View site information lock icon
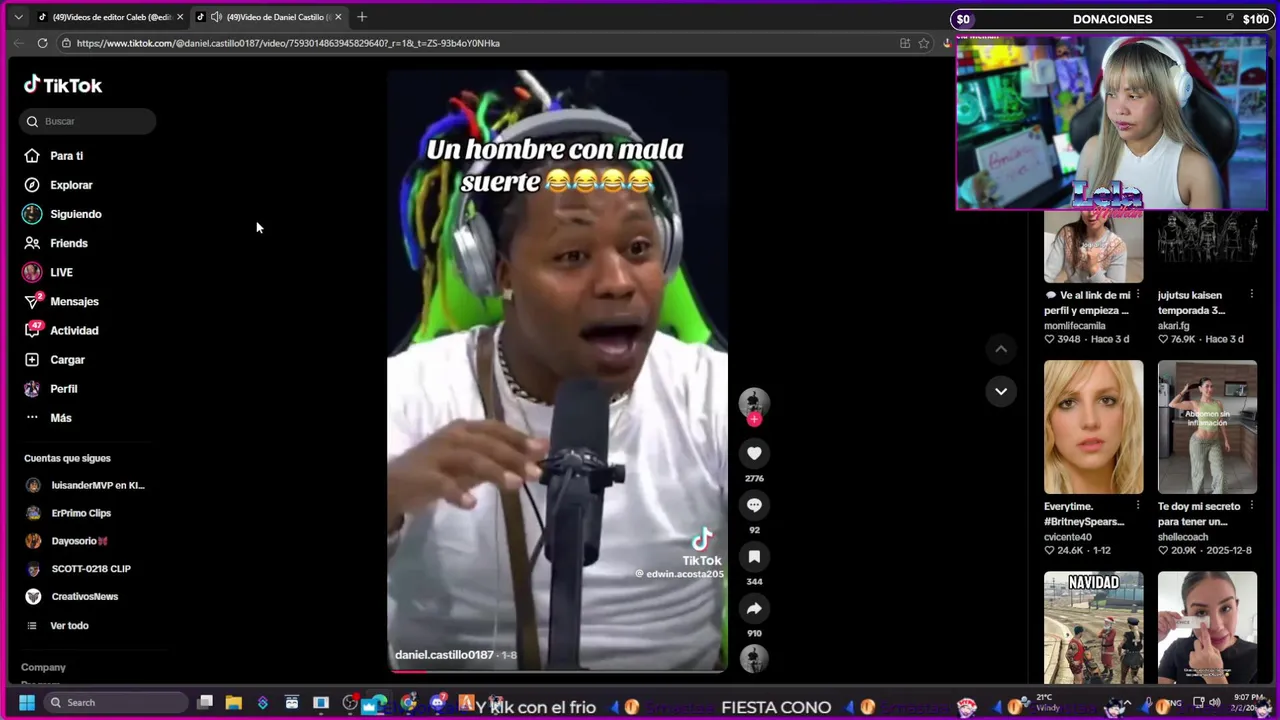 [x=66, y=43]
